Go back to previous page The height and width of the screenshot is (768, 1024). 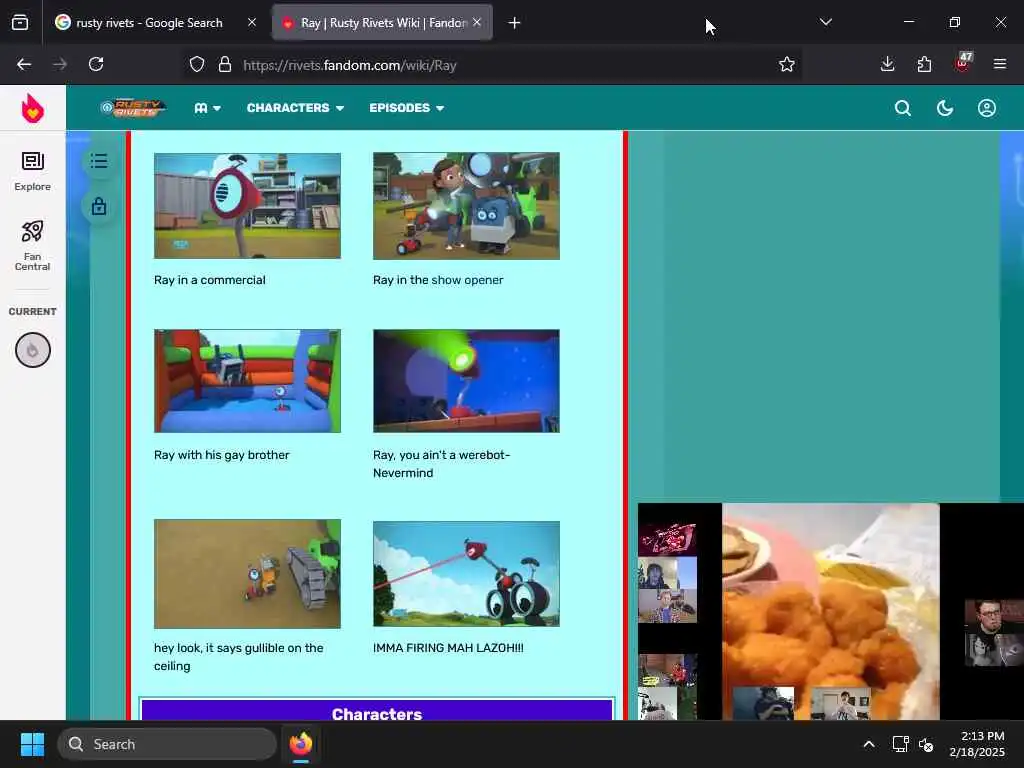[24, 64]
